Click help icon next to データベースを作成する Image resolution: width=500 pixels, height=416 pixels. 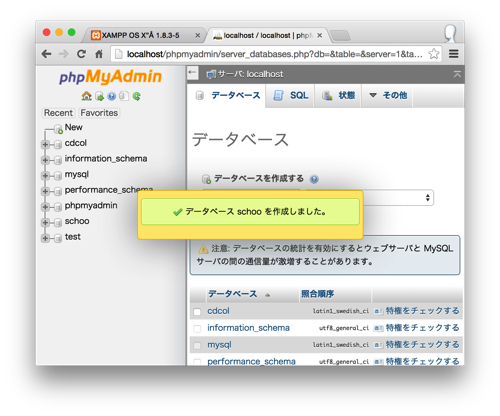tap(314, 179)
